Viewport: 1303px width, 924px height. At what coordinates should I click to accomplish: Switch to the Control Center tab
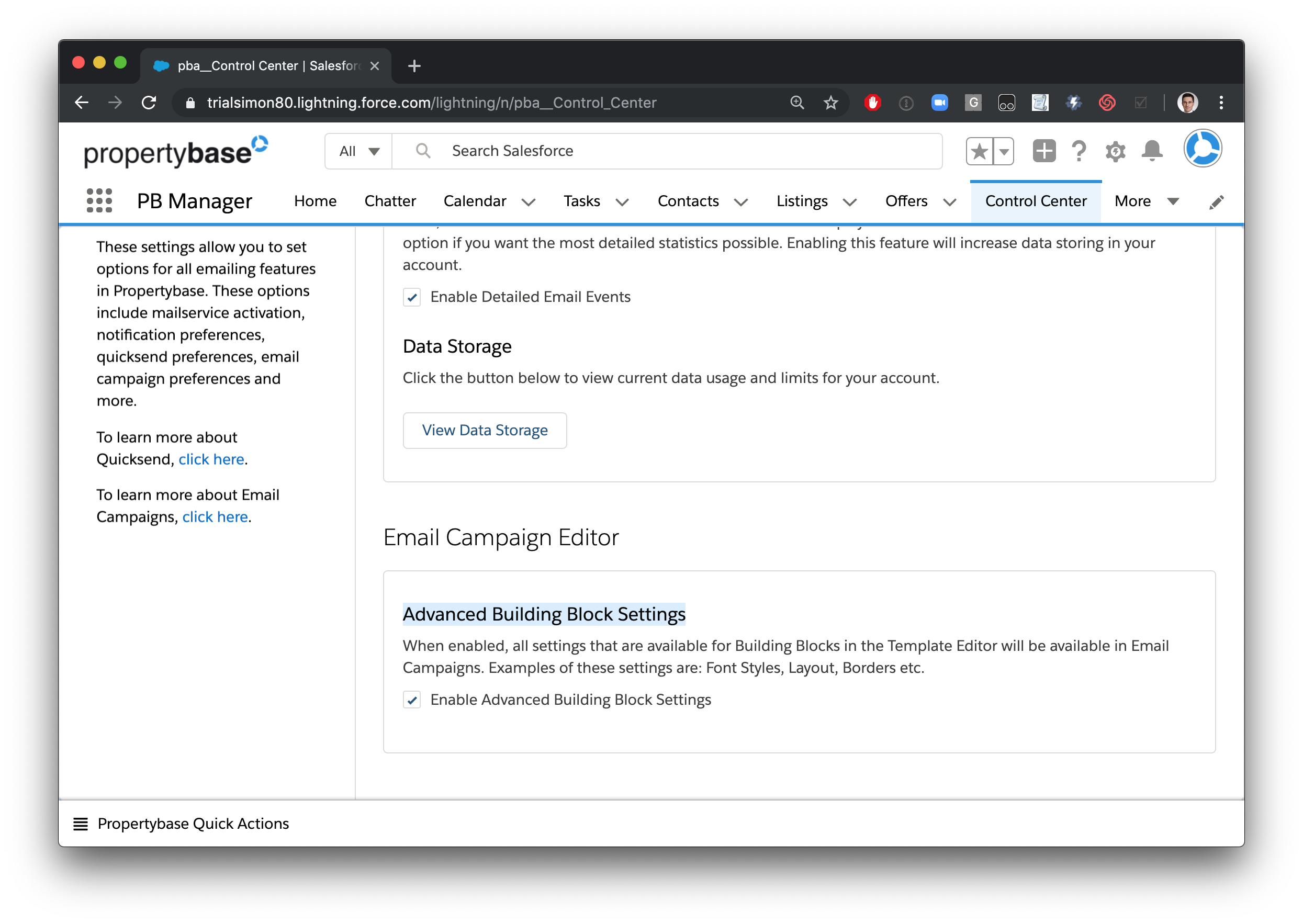(x=1036, y=201)
